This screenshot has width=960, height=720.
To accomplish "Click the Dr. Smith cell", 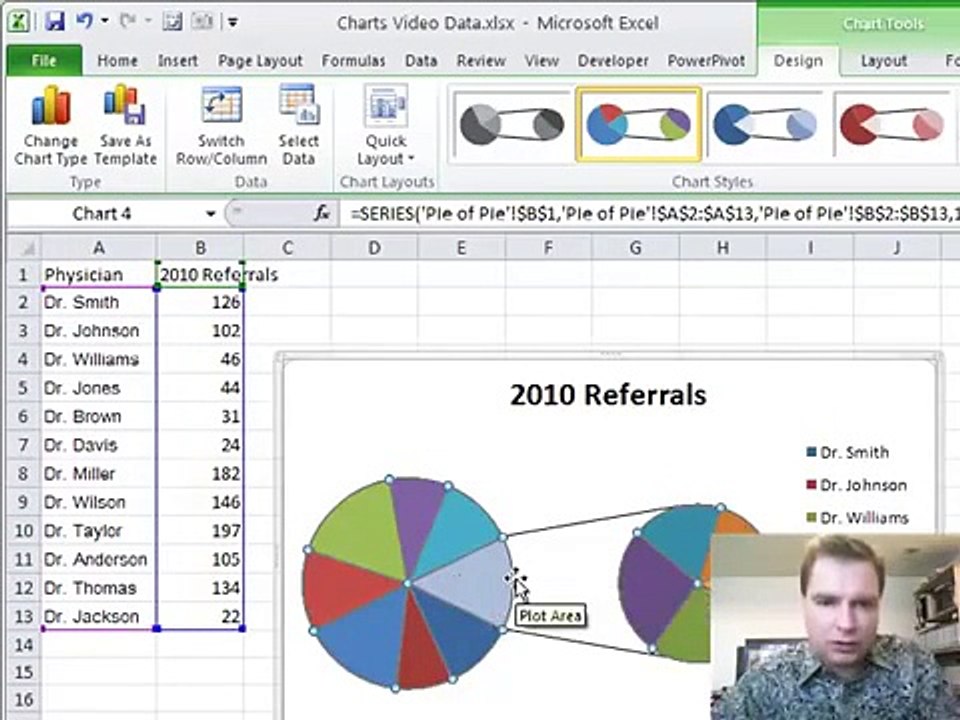I will coord(98,302).
